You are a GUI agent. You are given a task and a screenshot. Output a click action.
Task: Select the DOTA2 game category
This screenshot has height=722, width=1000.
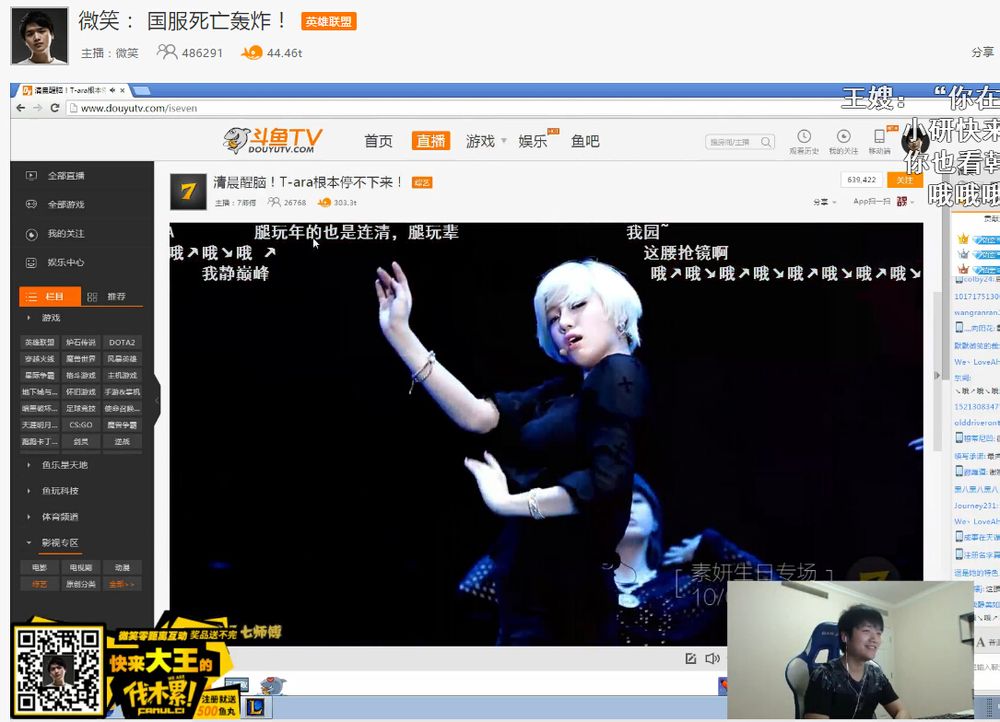(122, 343)
